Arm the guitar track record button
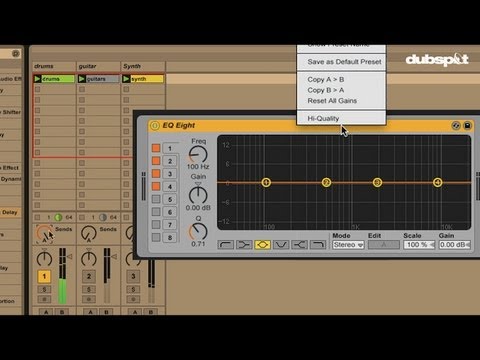 89,299
